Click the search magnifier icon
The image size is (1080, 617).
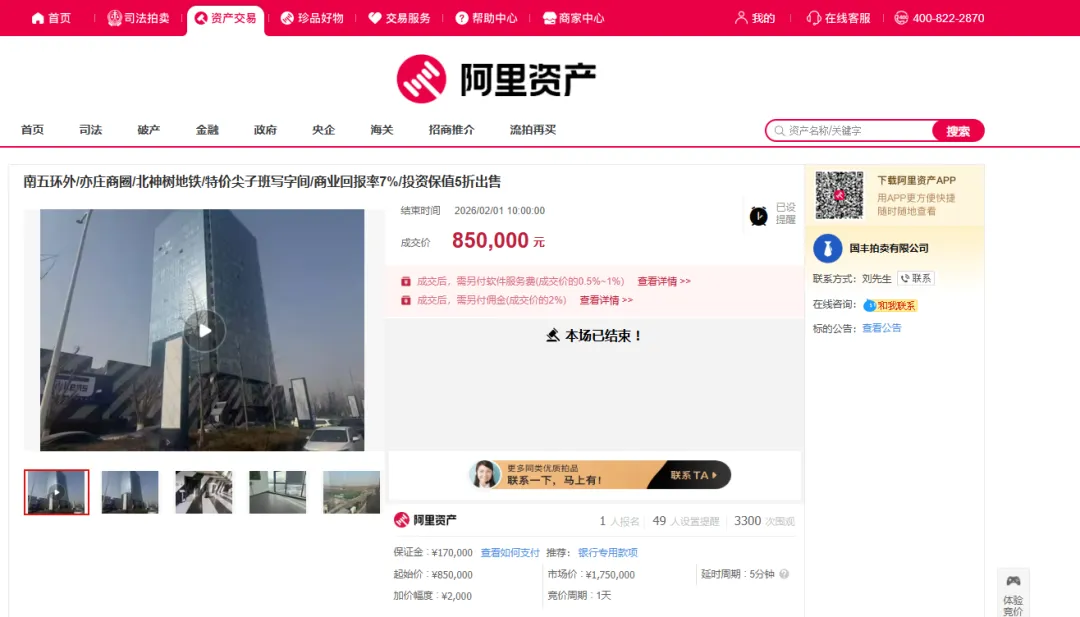tap(779, 130)
